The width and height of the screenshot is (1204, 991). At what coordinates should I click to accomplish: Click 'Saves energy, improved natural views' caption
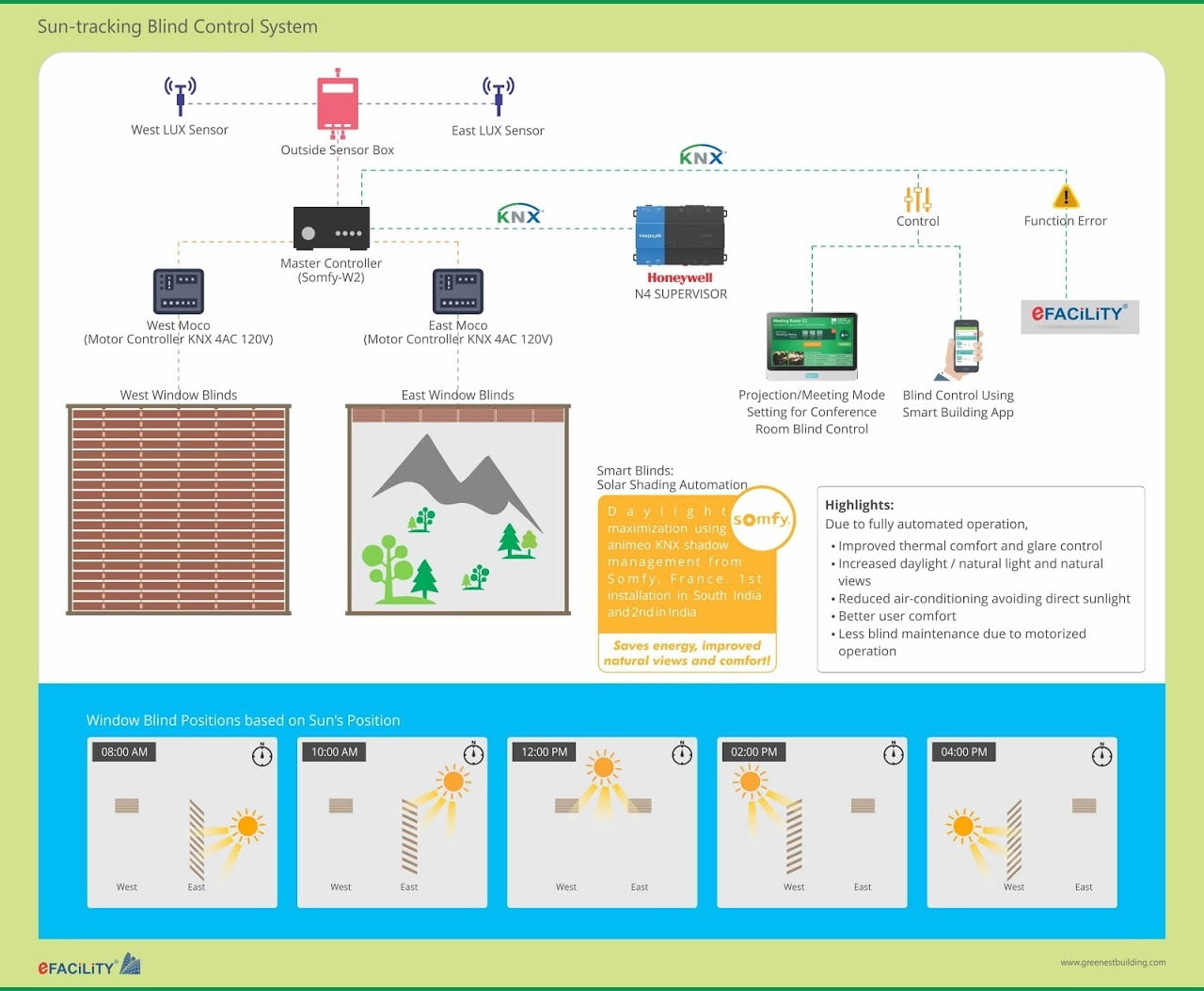(x=688, y=653)
